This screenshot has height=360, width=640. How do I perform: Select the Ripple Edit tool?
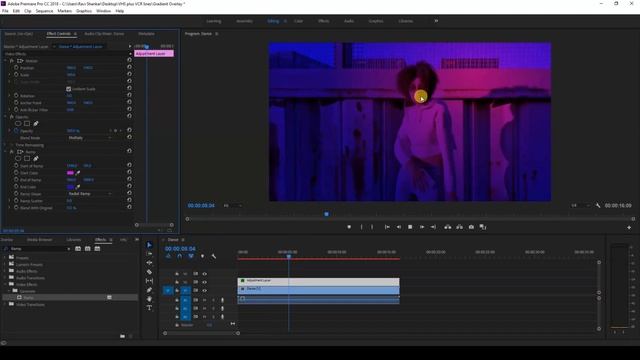149,263
